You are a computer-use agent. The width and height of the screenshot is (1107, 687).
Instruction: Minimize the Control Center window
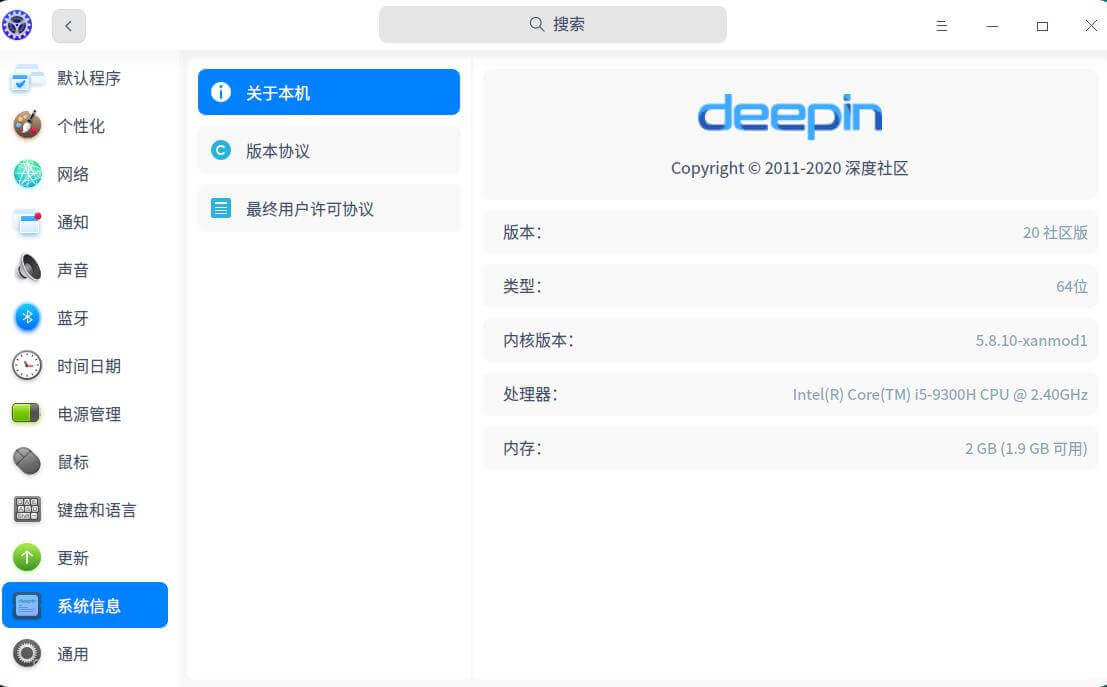click(x=992, y=26)
